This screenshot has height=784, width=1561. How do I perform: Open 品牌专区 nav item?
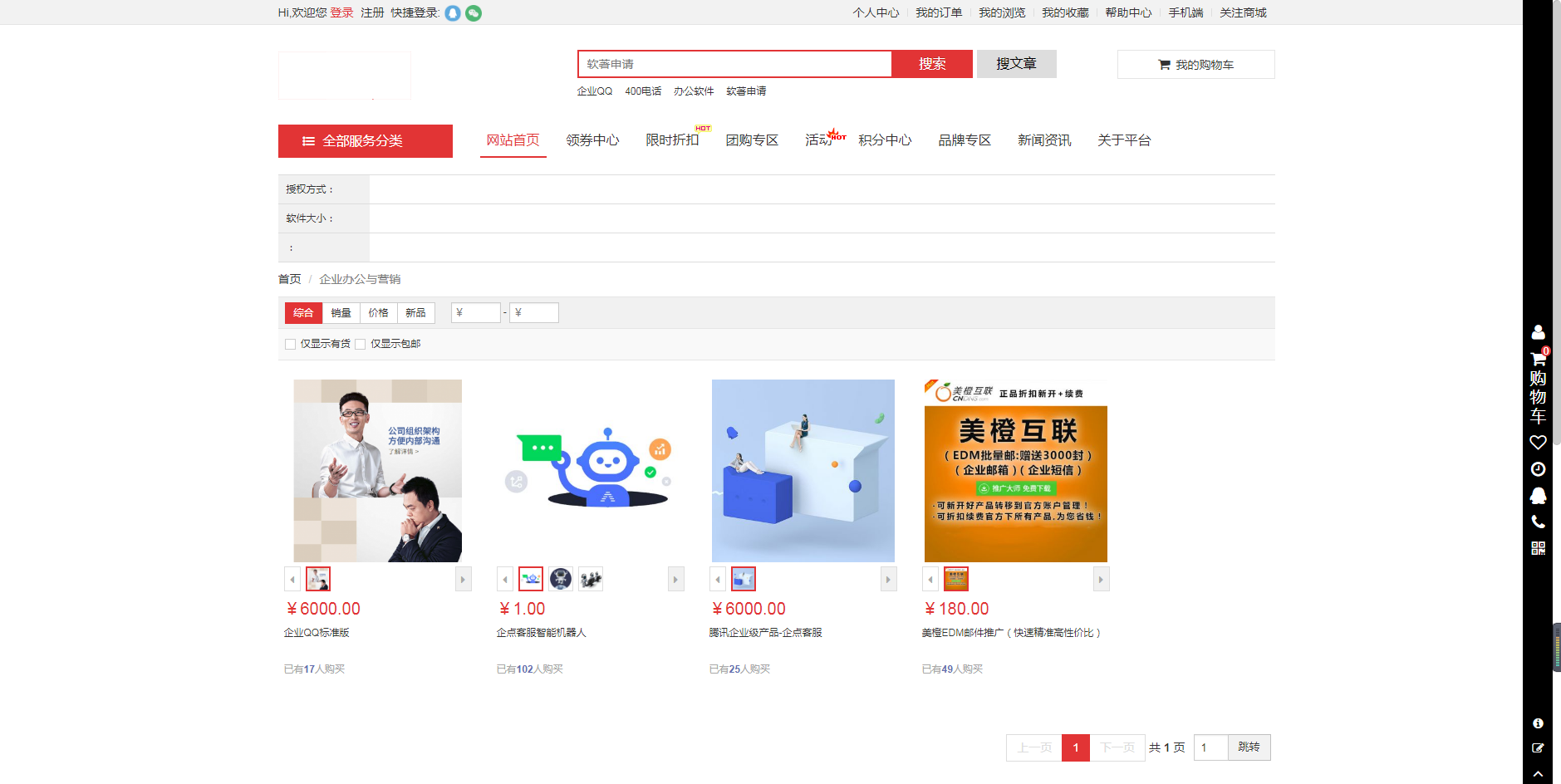click(x=965, y=140)
